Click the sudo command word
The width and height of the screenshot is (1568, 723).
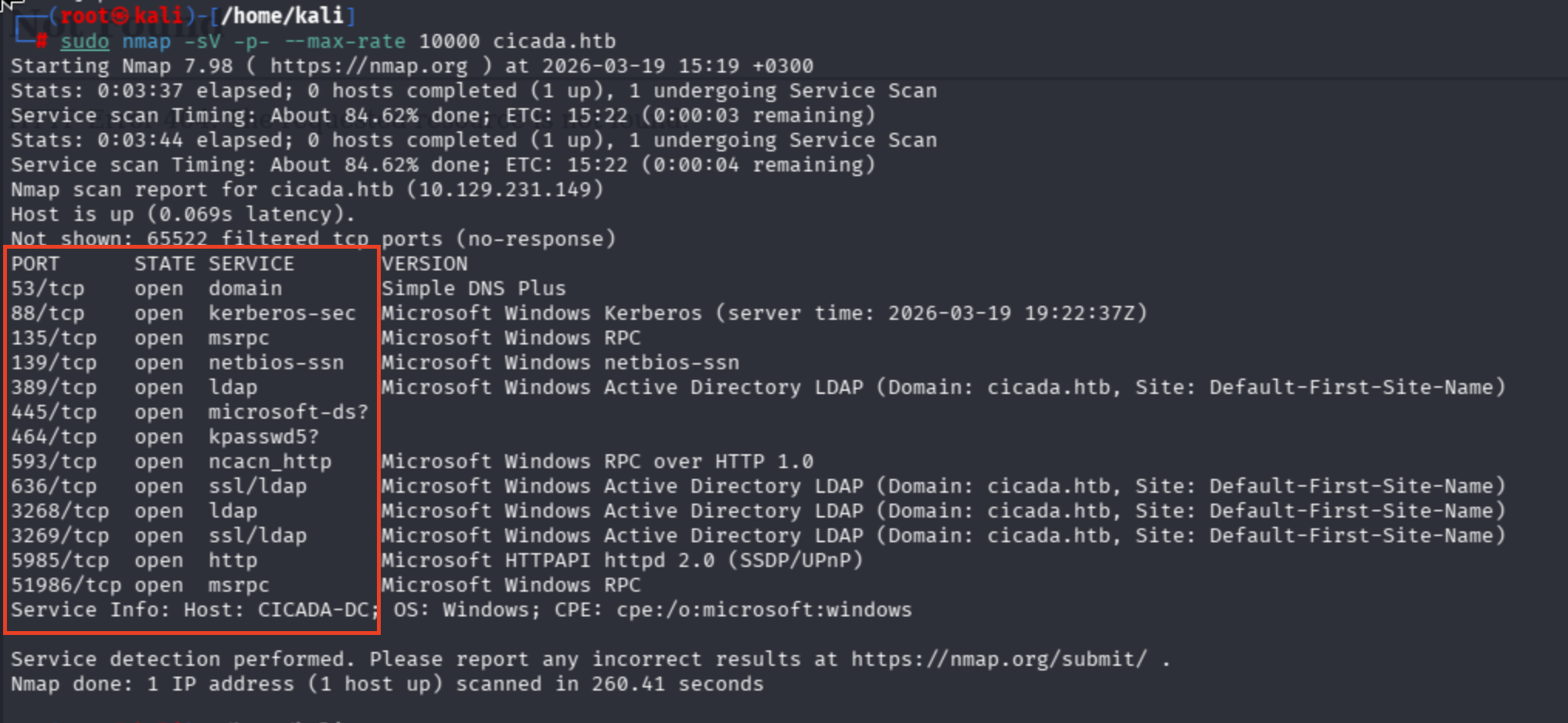click(85, 41)
